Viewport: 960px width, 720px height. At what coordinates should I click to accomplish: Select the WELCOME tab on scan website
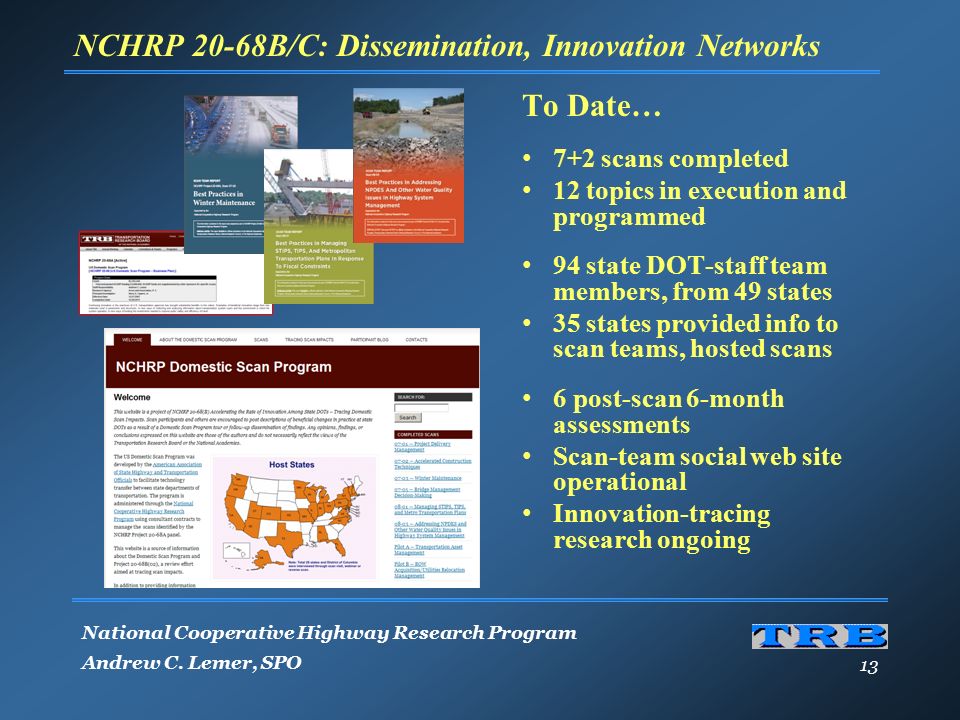pyautogui.click(x=132, y=339)
